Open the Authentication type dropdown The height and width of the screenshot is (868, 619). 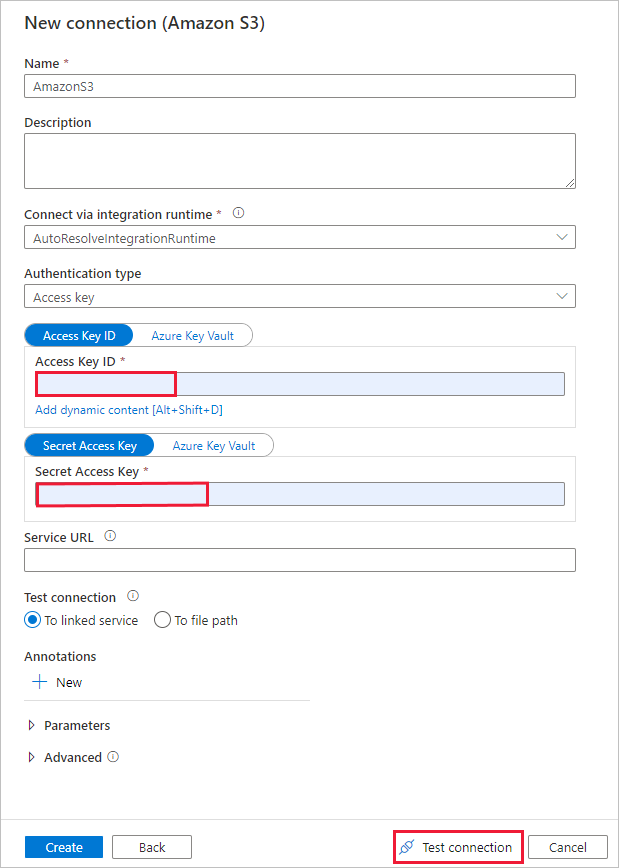[x=300, y=296]
